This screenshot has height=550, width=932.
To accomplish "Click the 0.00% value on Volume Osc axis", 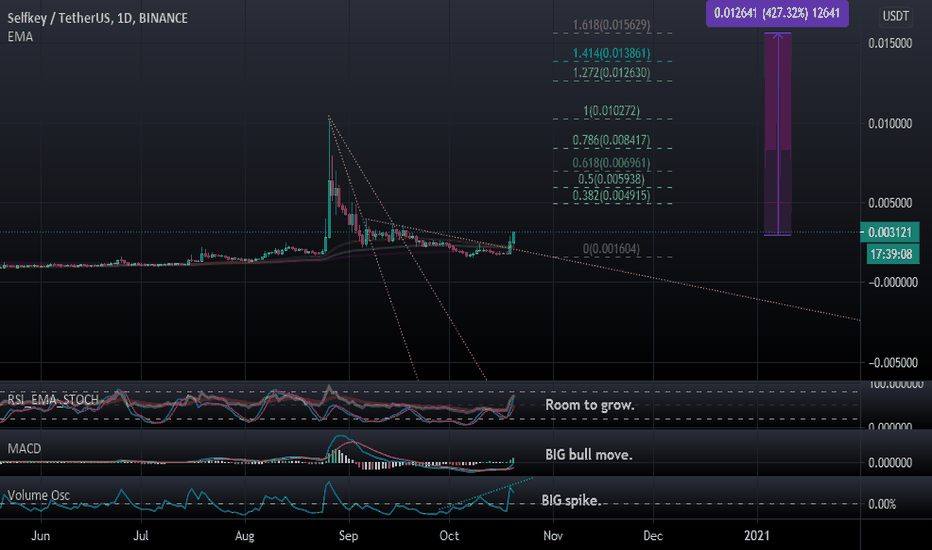I will pyautogui.click(x=882, y=504).
